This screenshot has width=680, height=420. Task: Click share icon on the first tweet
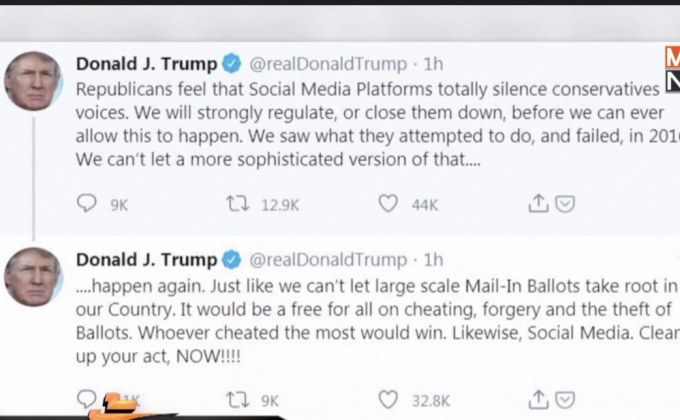(x=538, y=204)
